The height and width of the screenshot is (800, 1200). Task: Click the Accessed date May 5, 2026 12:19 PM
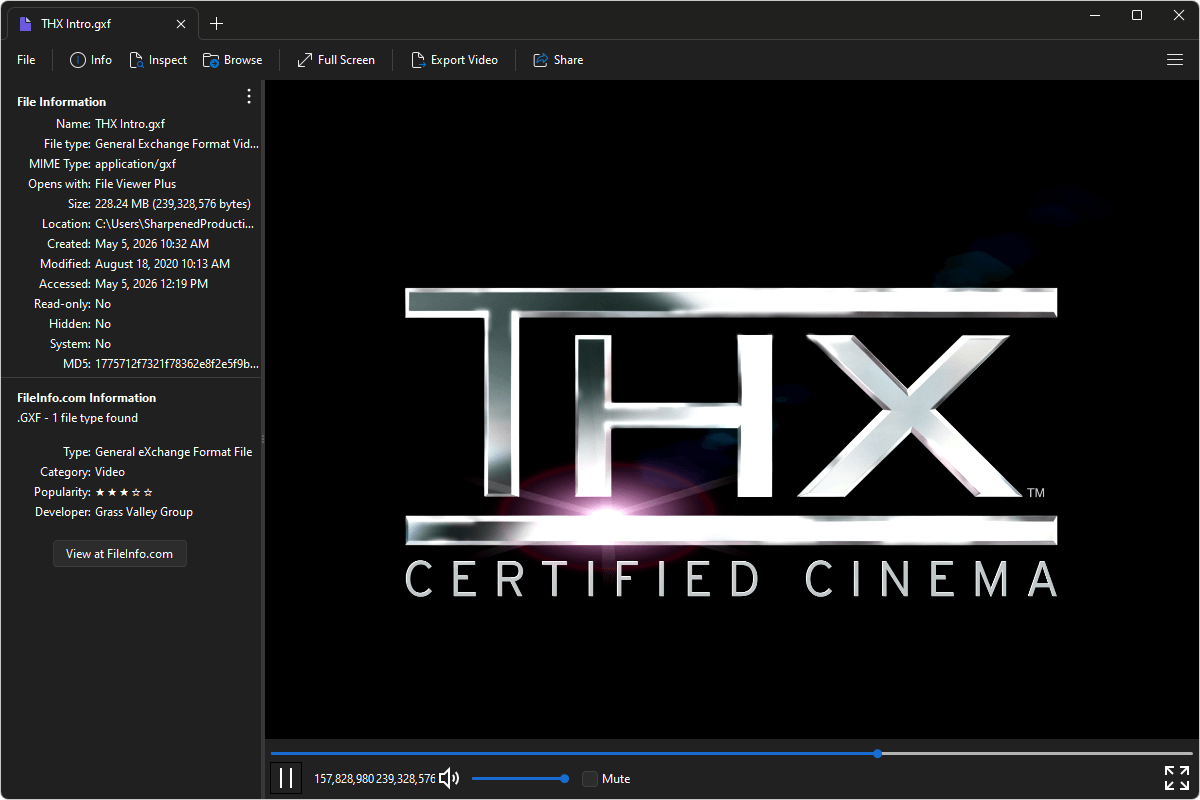152,284
